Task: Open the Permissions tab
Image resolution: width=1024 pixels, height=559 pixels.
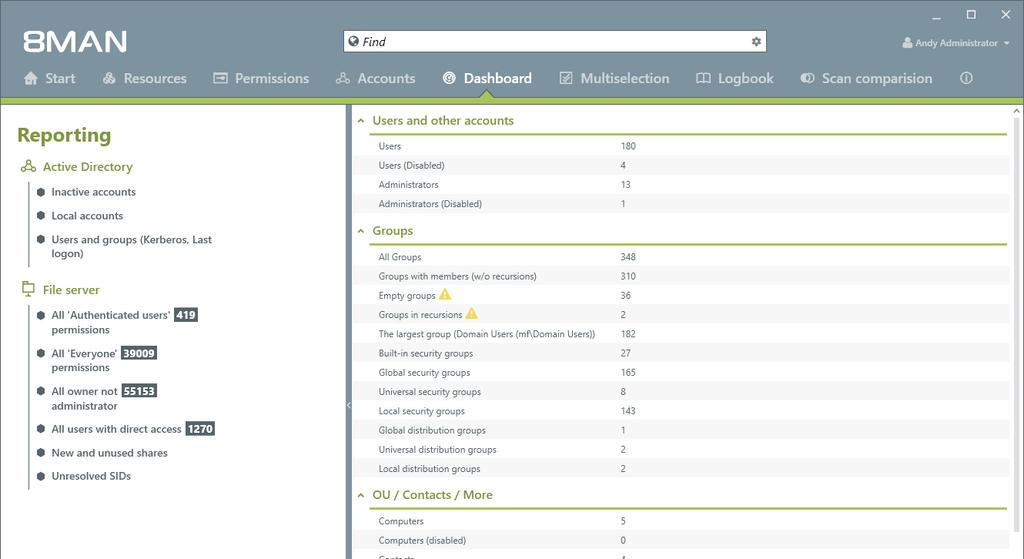Action: click(262, 78)
